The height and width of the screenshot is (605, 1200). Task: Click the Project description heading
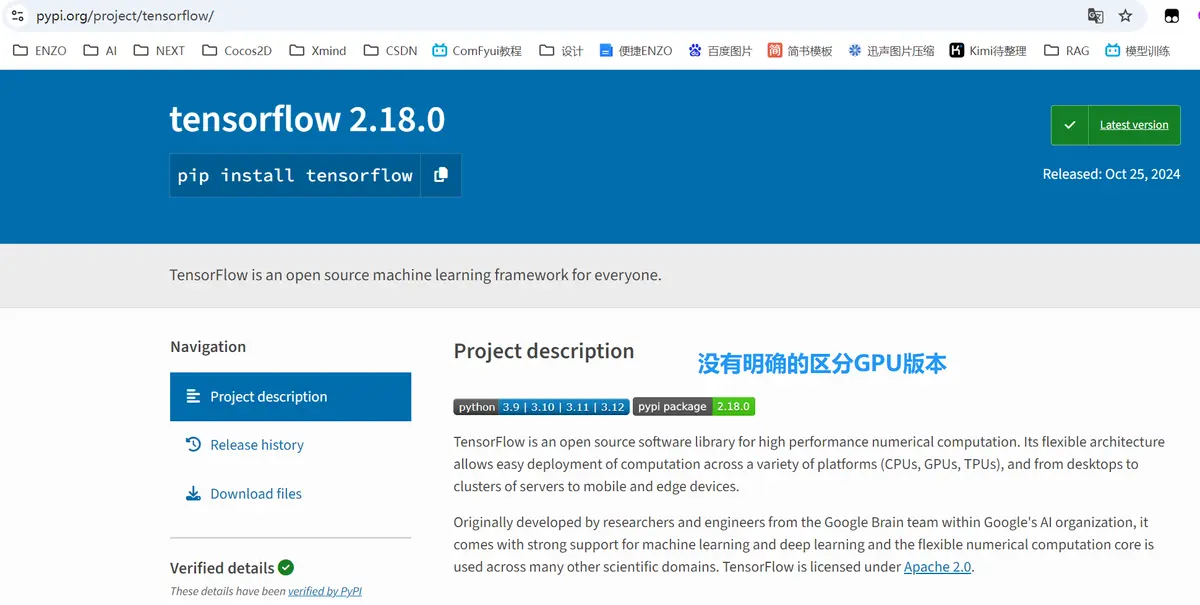pos(544,351)
